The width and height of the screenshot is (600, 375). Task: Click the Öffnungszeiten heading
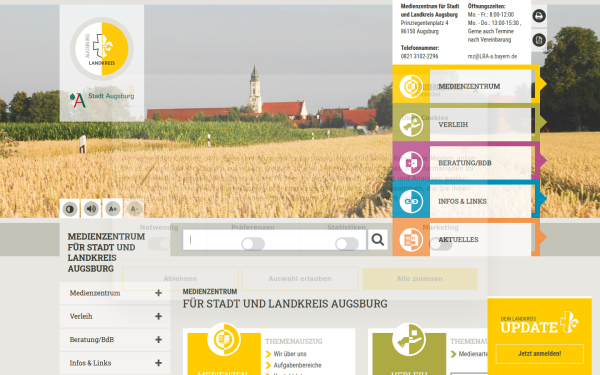[x=486, y=6]
